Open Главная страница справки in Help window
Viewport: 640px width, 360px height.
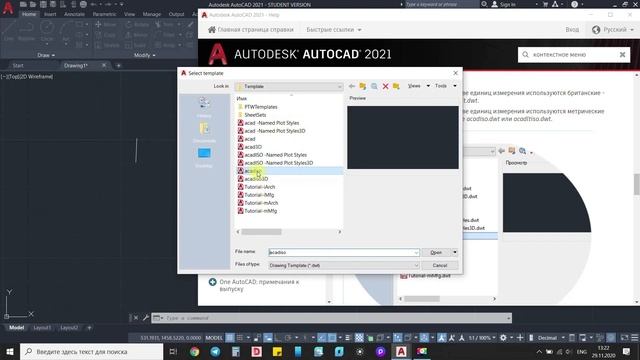coord(251,30)
